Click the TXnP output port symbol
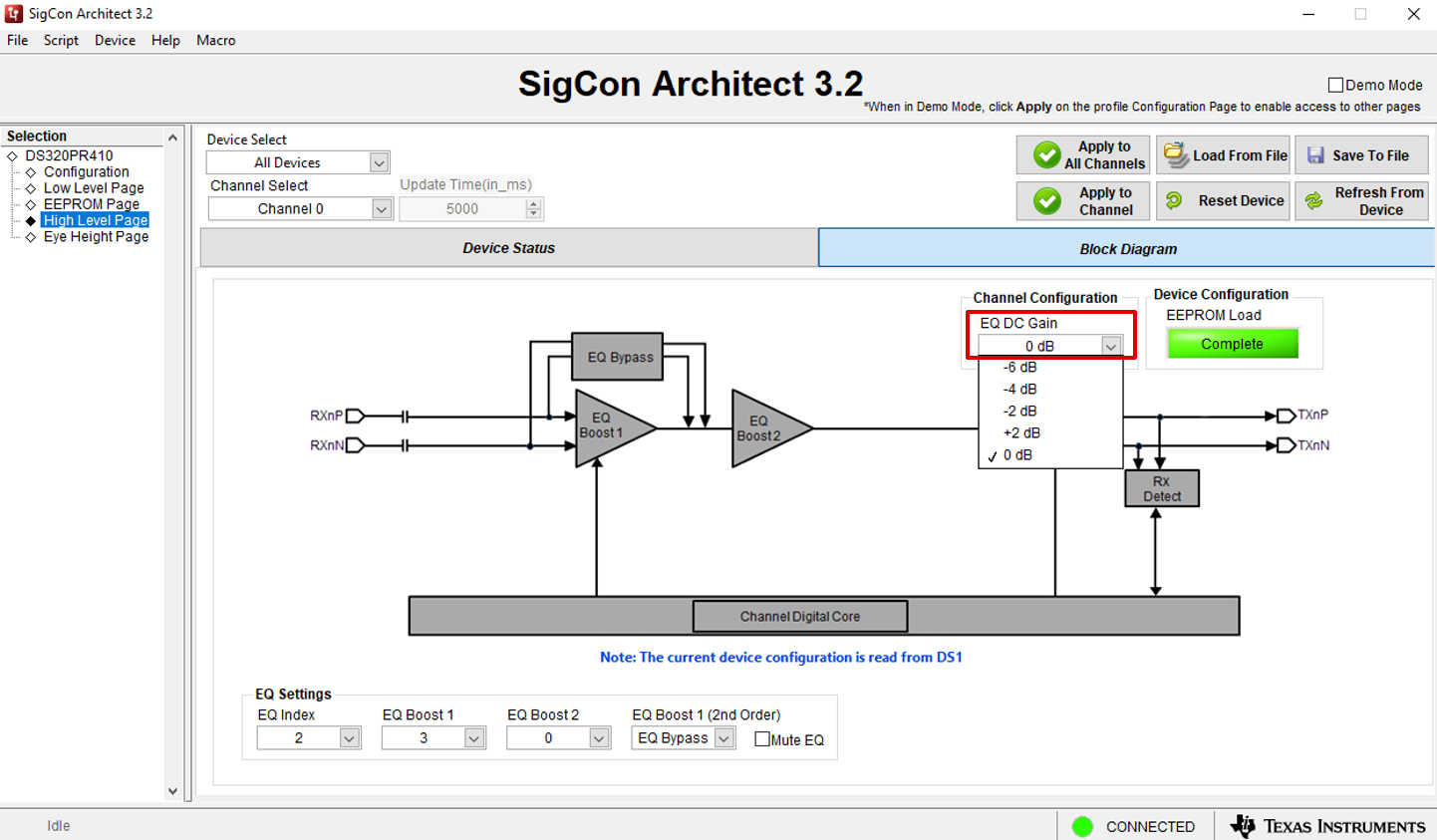This screenshot has height=840, width=1437. click(x=1286, y=416)
